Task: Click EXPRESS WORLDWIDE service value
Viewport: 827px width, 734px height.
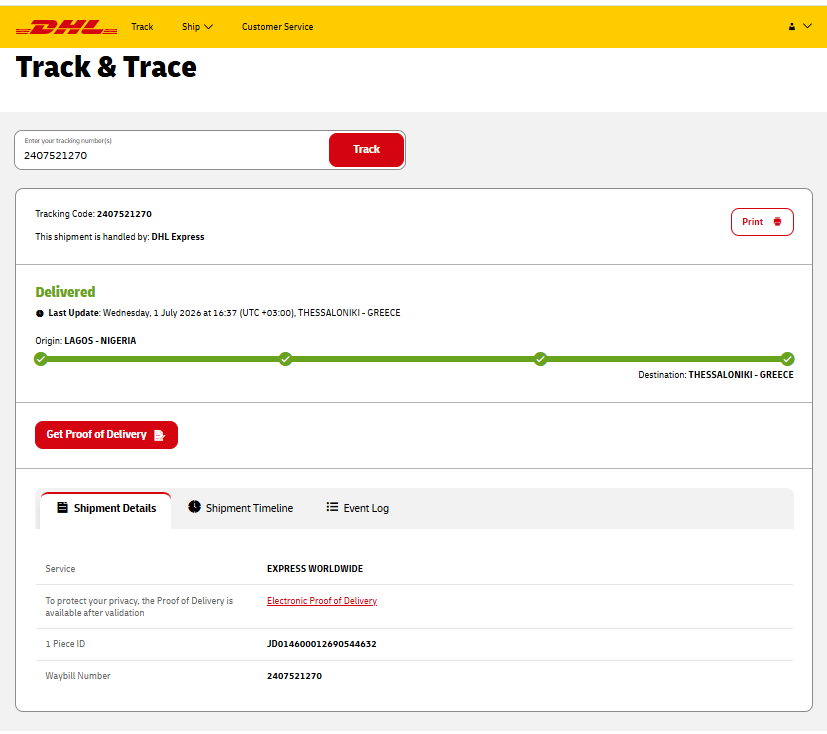Action: pyautogui.click(x=315, y=569)
